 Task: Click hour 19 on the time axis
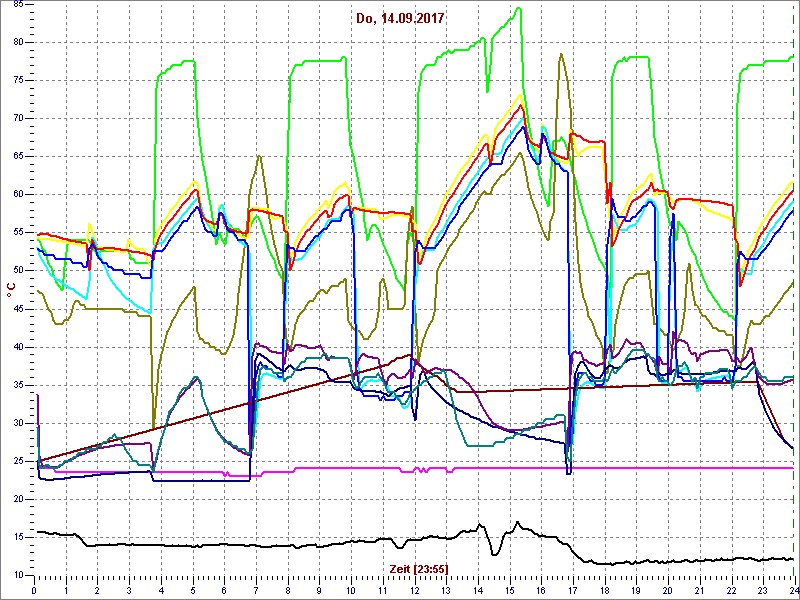(x=636, y=591)
